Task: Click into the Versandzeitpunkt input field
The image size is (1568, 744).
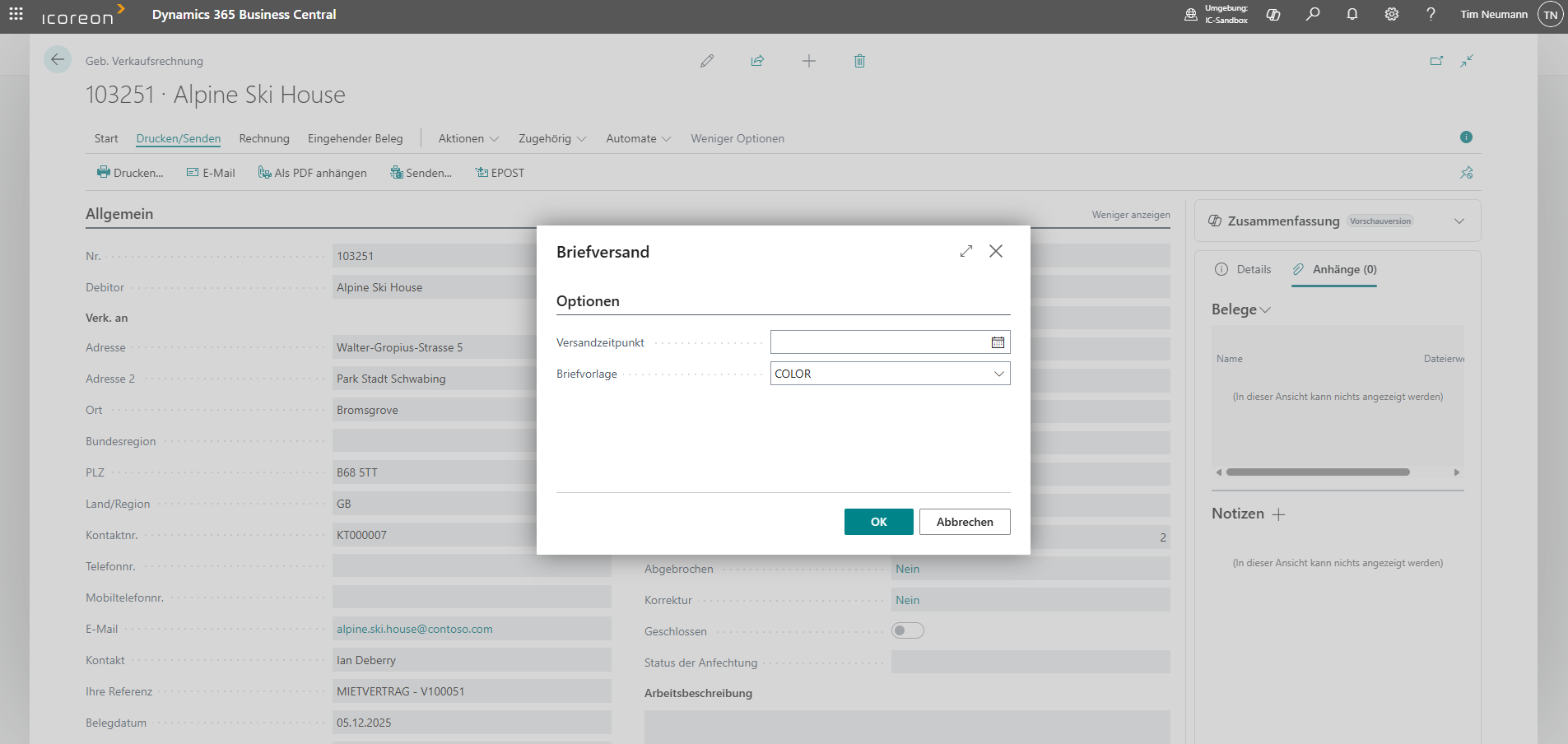Action: (x=877, y=342)
